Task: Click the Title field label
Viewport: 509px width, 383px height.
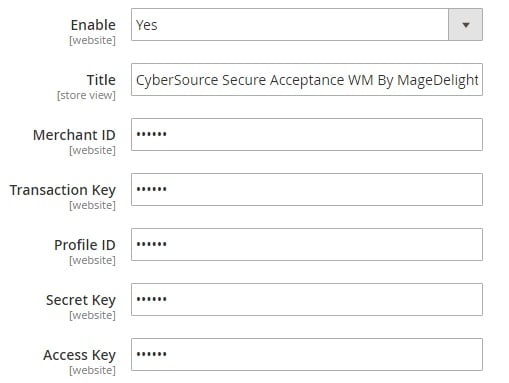Action: [x=101, y=80]
